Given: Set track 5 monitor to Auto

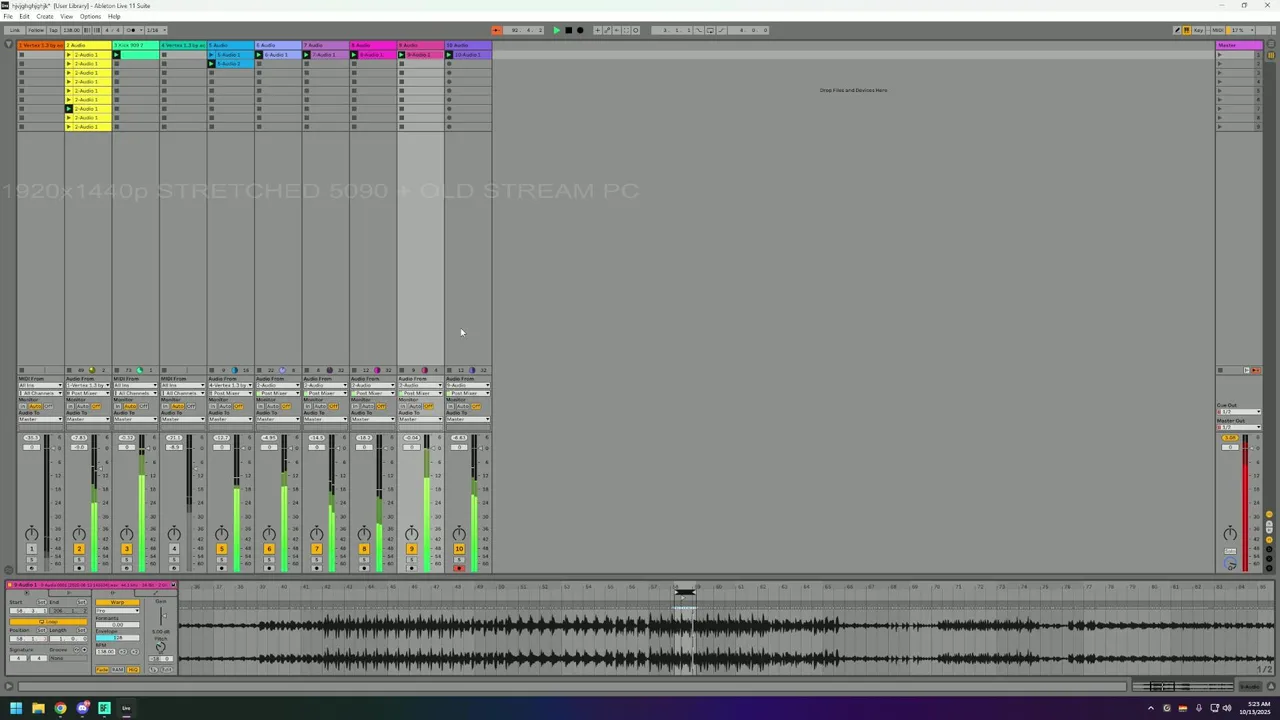Looking at the screenshot, I should pos(225,406).
